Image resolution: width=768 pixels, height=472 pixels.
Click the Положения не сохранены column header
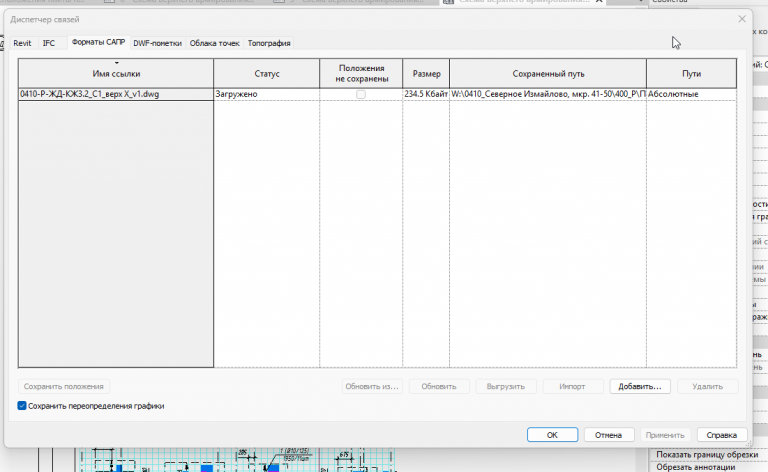(361, 73)
